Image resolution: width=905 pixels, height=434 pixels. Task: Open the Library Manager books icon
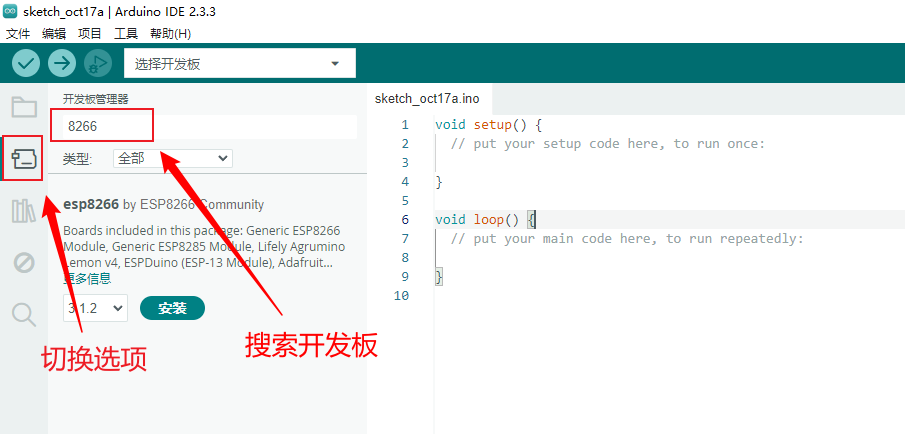pyautogui.click(x=24, y=211)
